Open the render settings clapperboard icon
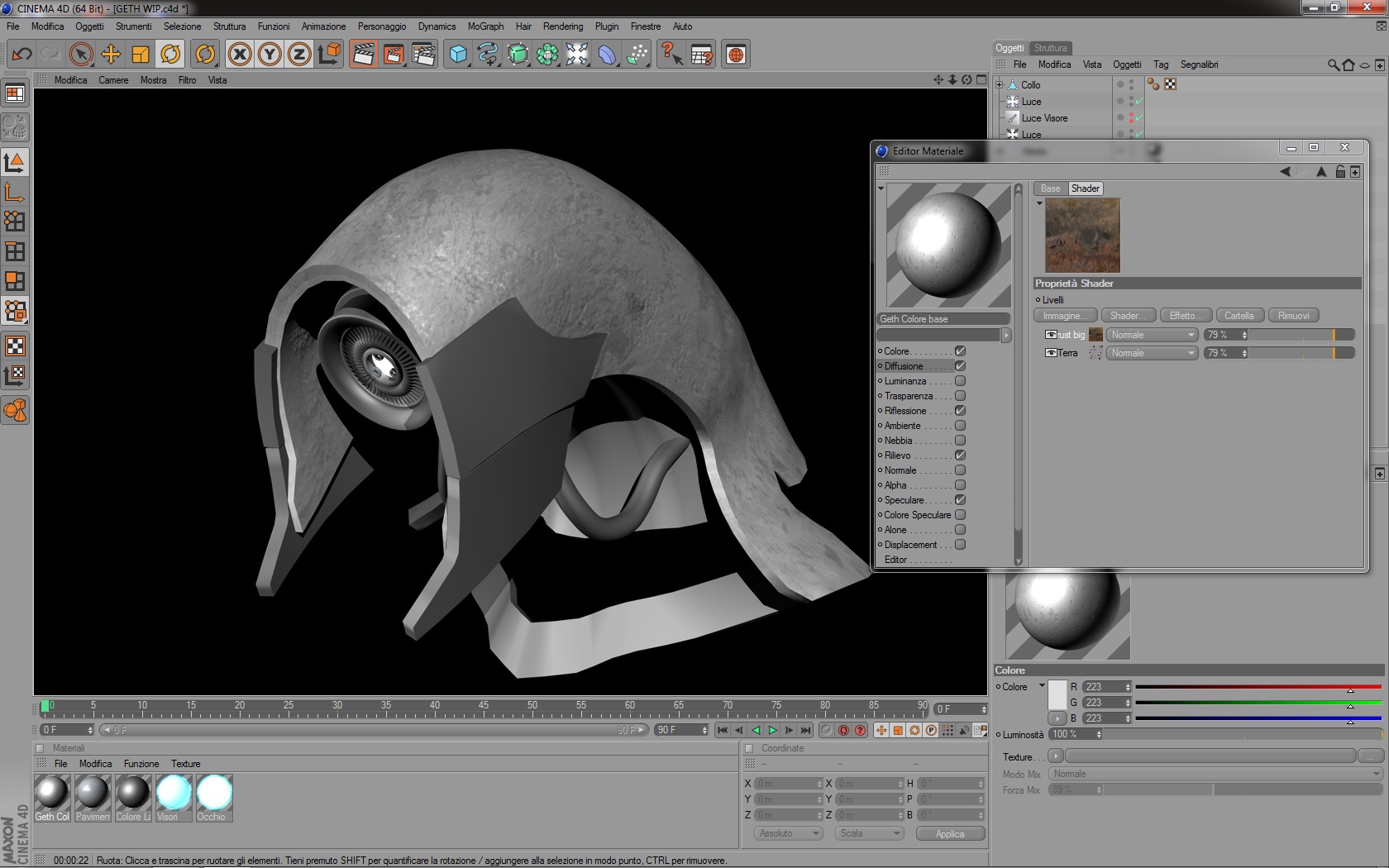 (423, 55)
